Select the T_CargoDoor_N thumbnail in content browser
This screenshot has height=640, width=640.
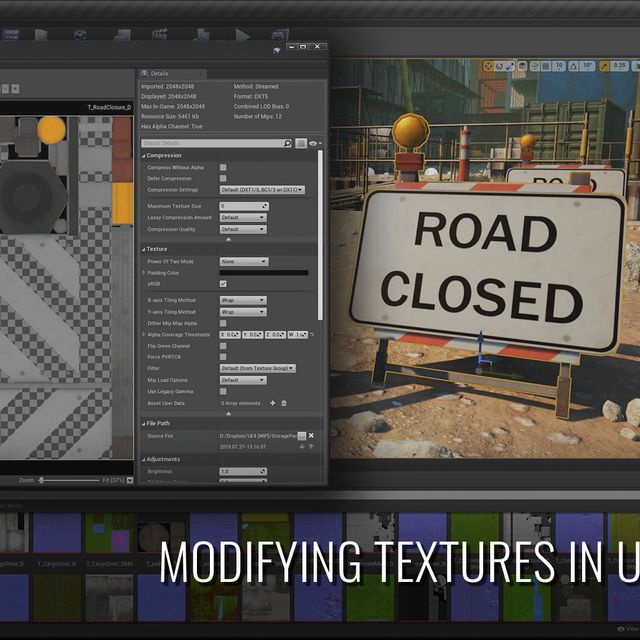(x=57, y=532)
